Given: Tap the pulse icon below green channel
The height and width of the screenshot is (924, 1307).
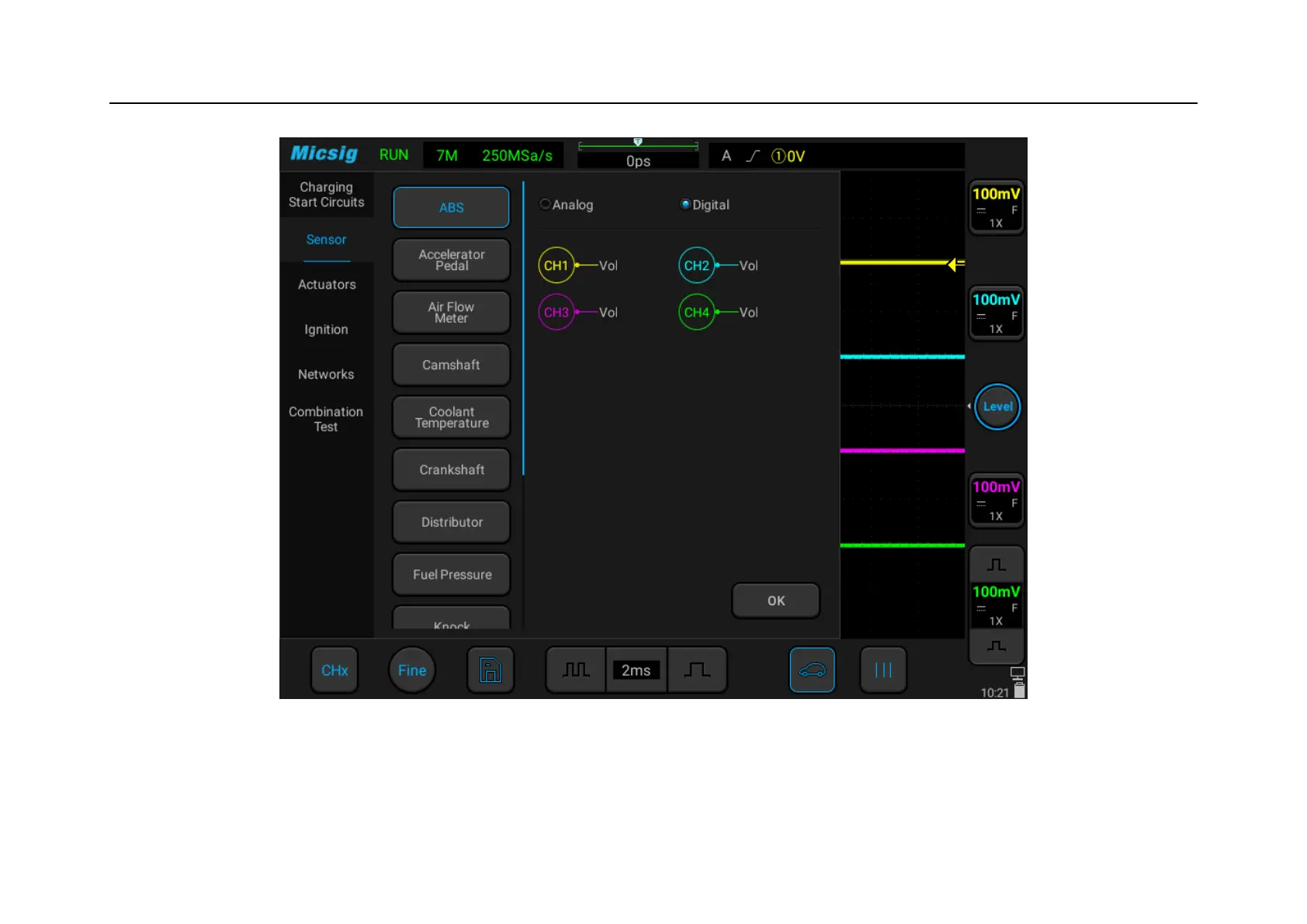Looking at the screenshot, I should pyautogui.click(x=997, y=645).
